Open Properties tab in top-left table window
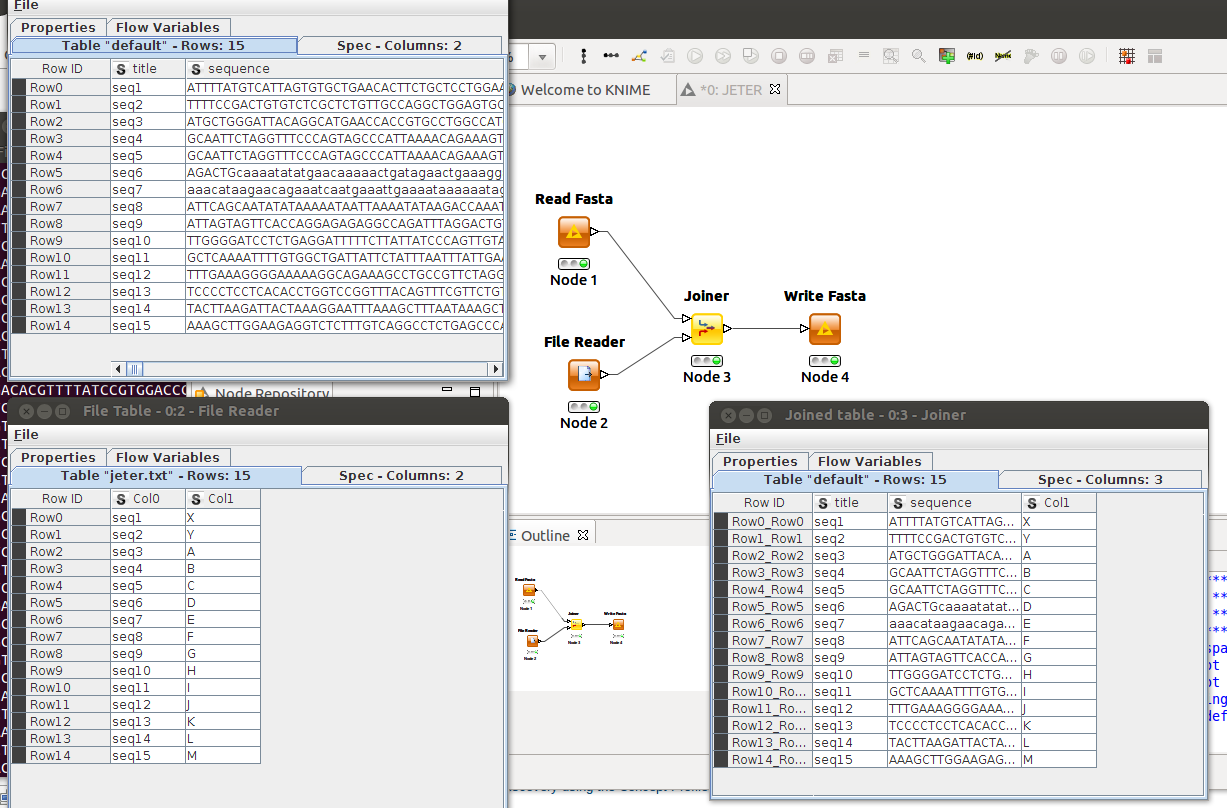Viewport: 1227px width, 808px height. [x=59, y=27]
